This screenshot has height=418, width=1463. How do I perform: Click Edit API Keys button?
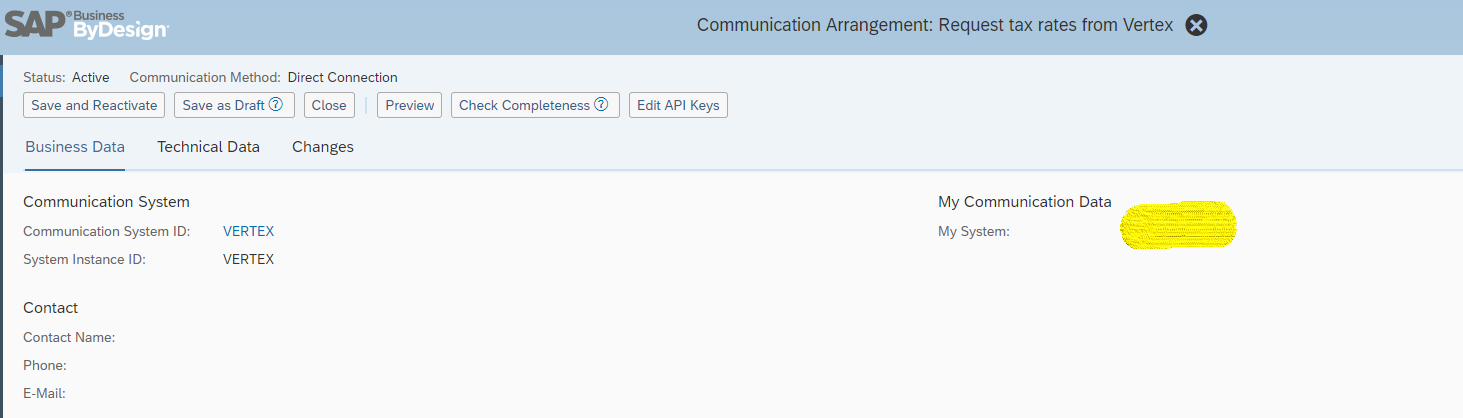click(678, 105)
